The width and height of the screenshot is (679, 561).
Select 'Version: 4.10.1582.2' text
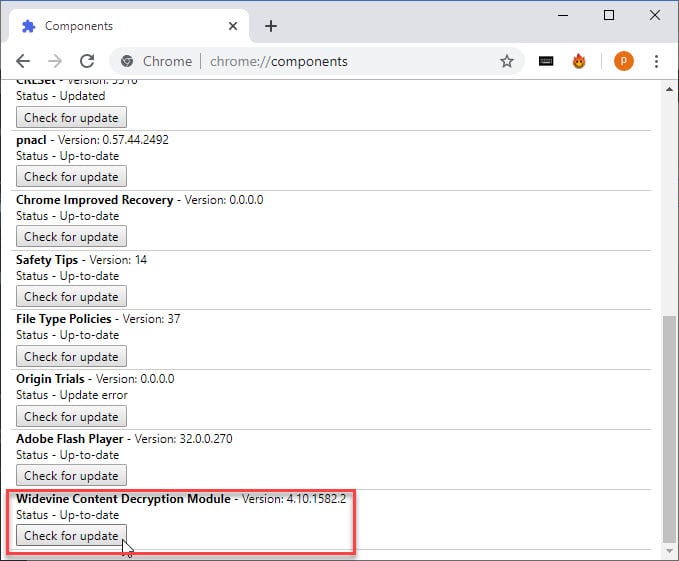[294, 499]
